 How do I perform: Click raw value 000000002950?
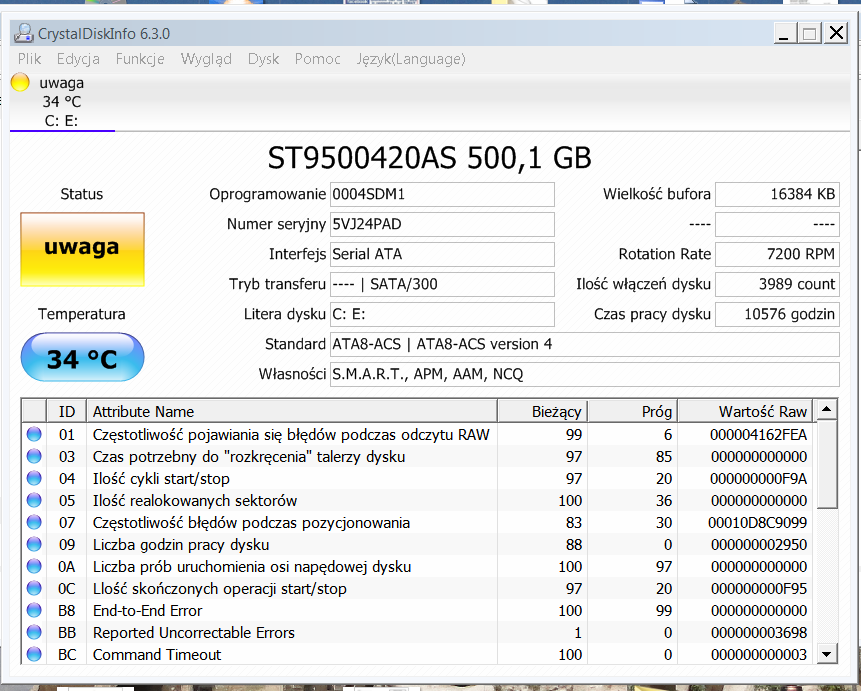759,544
